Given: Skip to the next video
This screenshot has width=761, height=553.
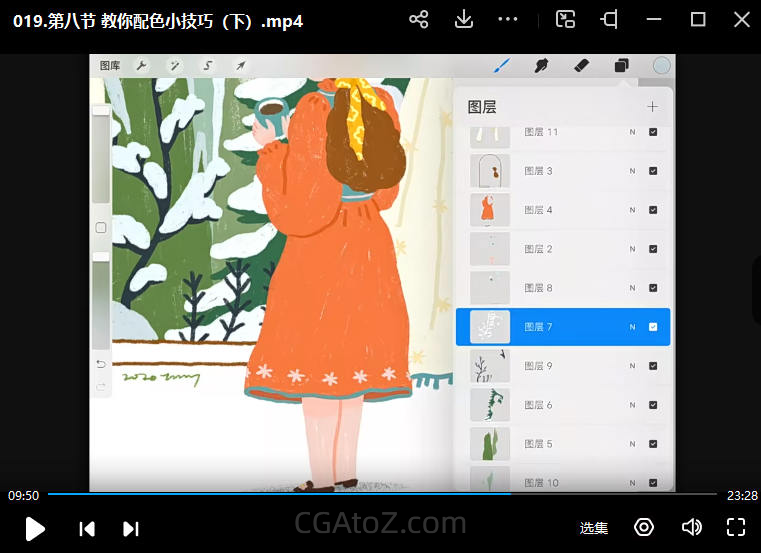Looking at the screenshot, I should click(x=130, y=528).
